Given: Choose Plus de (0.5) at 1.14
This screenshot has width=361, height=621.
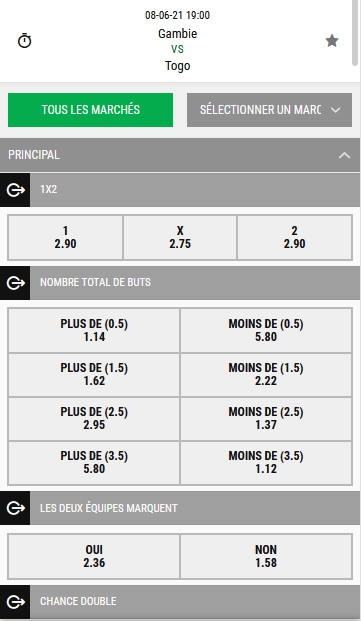Looking at the screenshot, I should [94, 330].
